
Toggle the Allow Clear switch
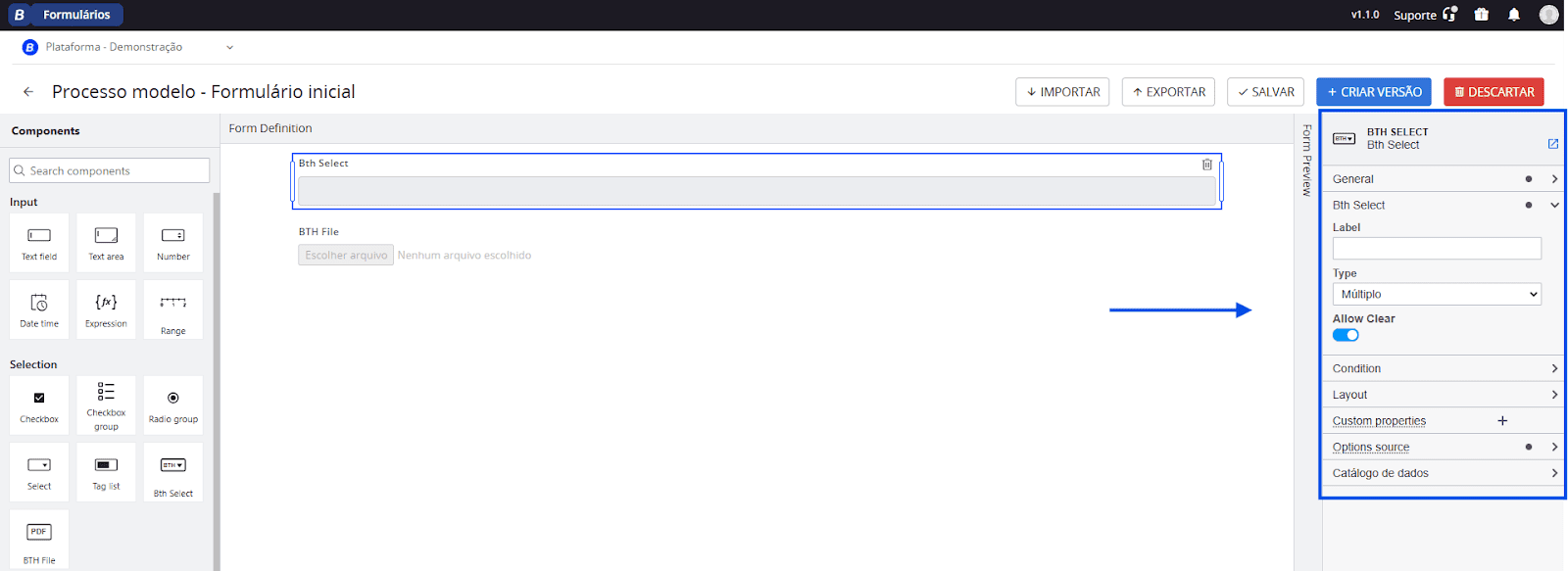(x=1346, y=335)
